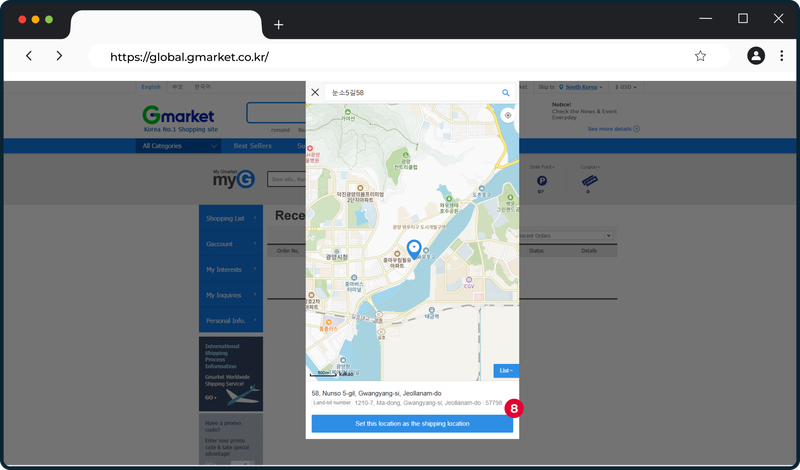
Task: Click the blue location pin on map
Action: pos(414,250)
